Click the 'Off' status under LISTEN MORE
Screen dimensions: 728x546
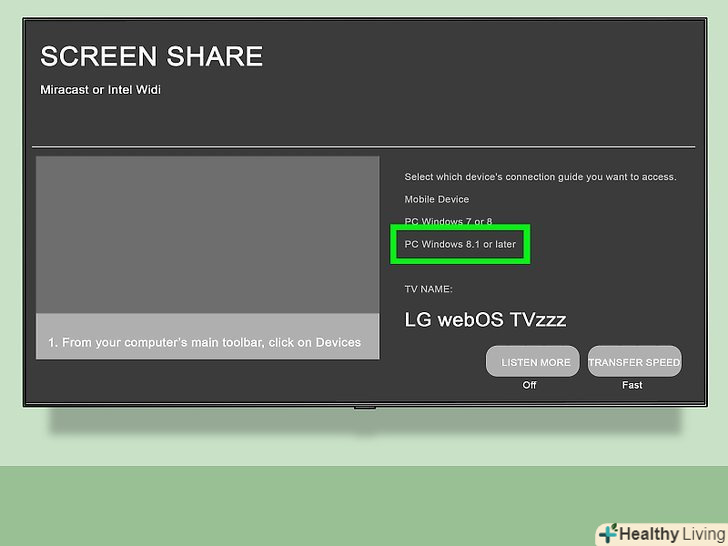(x=529, y=385)
